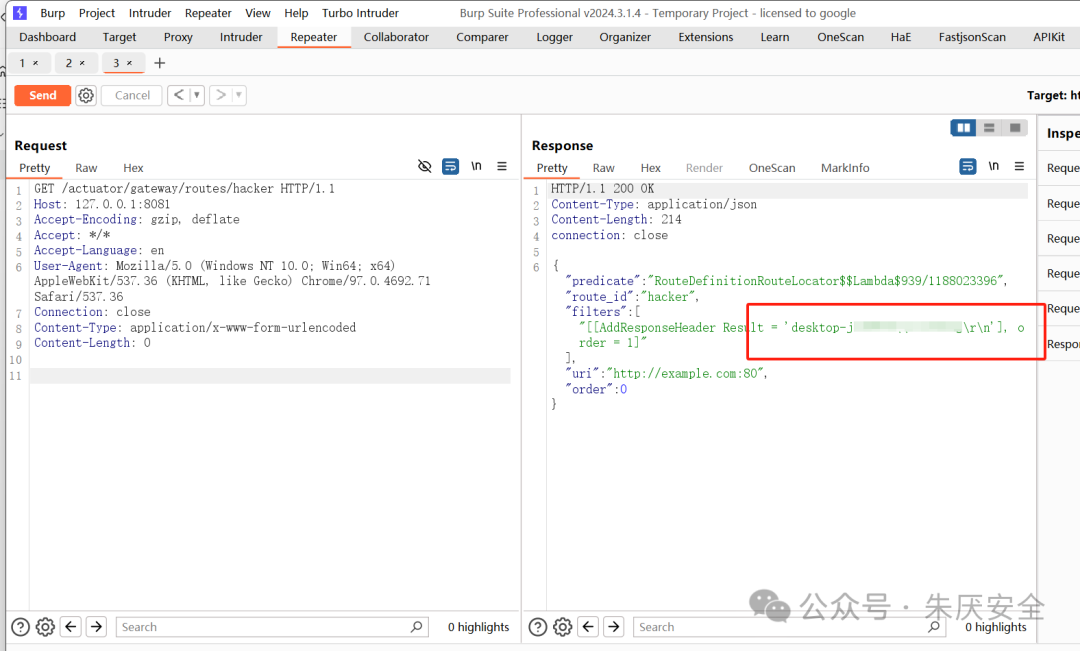
Task: Switch to OneScan top tab
Action: coord(840,37)
